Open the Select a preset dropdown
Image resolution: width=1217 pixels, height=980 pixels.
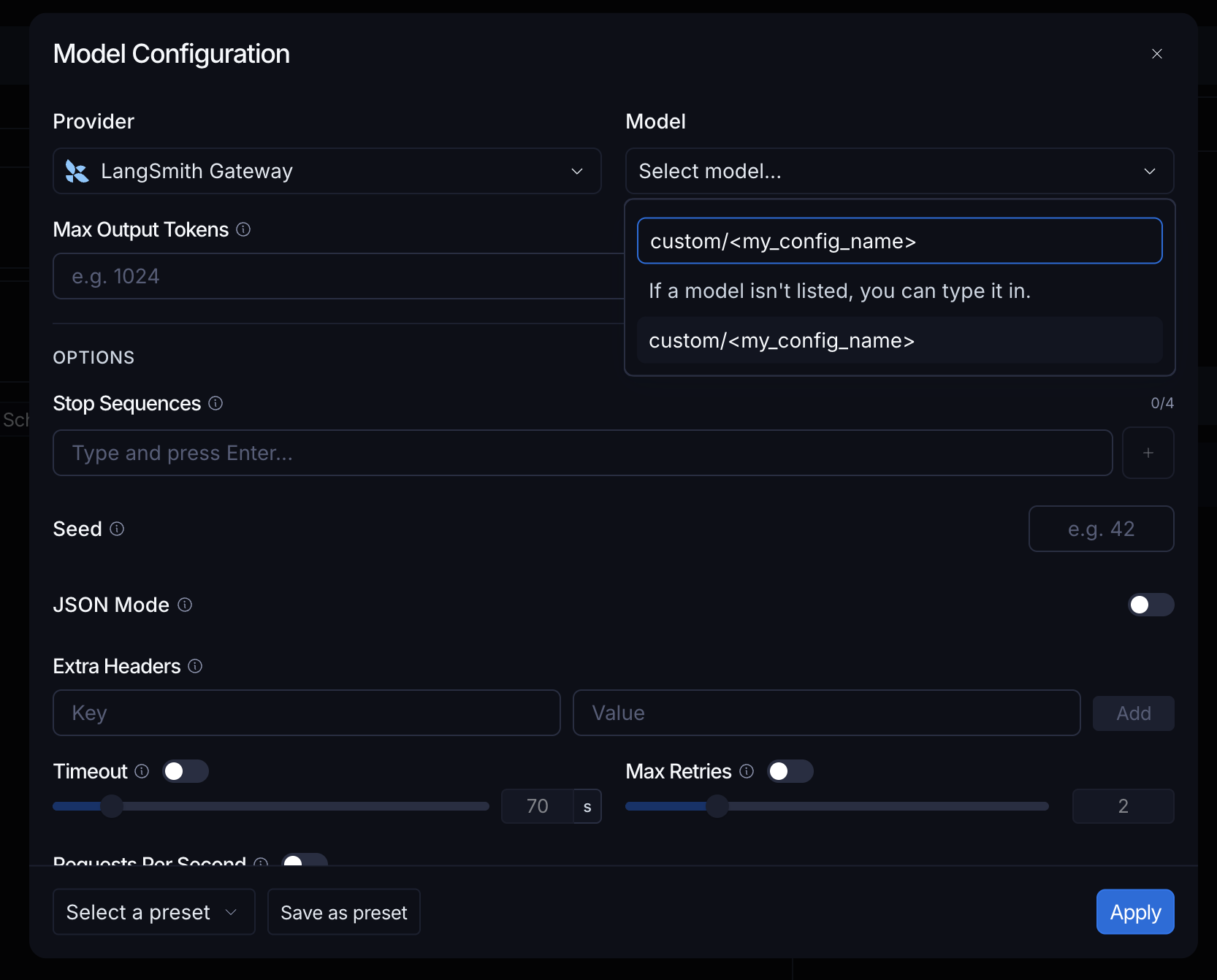click(154, 912)
